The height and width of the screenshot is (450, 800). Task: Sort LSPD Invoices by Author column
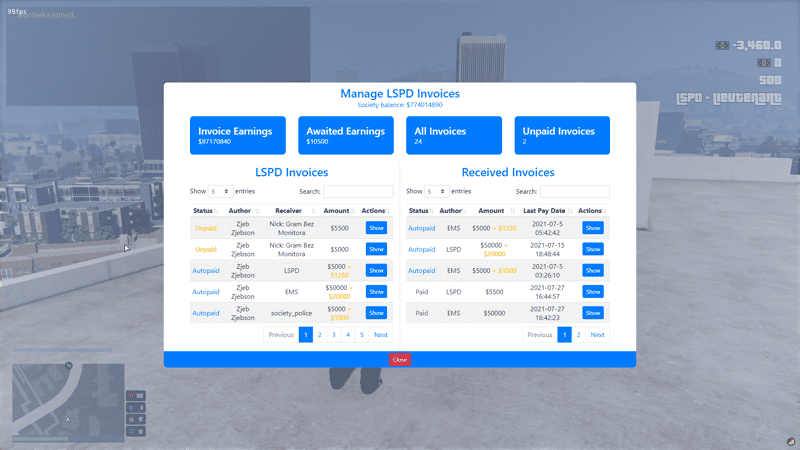coord(243,211)
